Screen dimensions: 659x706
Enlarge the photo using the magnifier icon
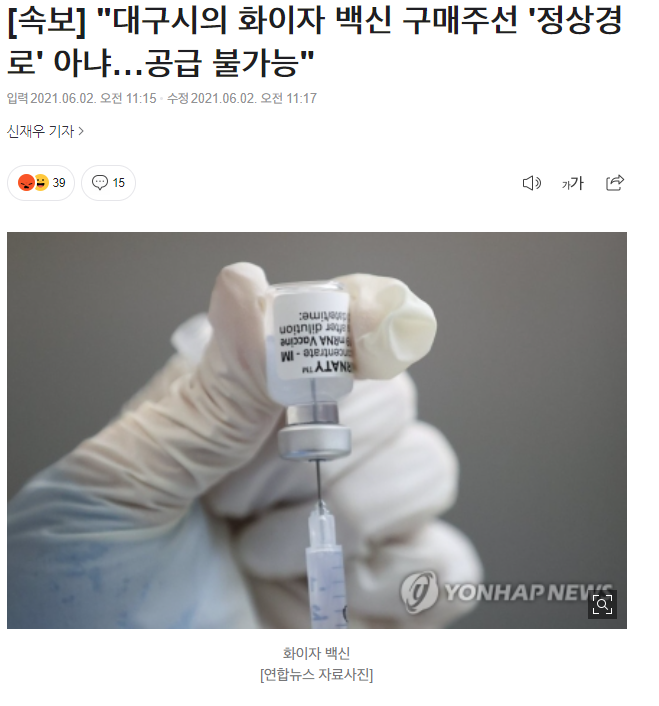tap(602, 604)
